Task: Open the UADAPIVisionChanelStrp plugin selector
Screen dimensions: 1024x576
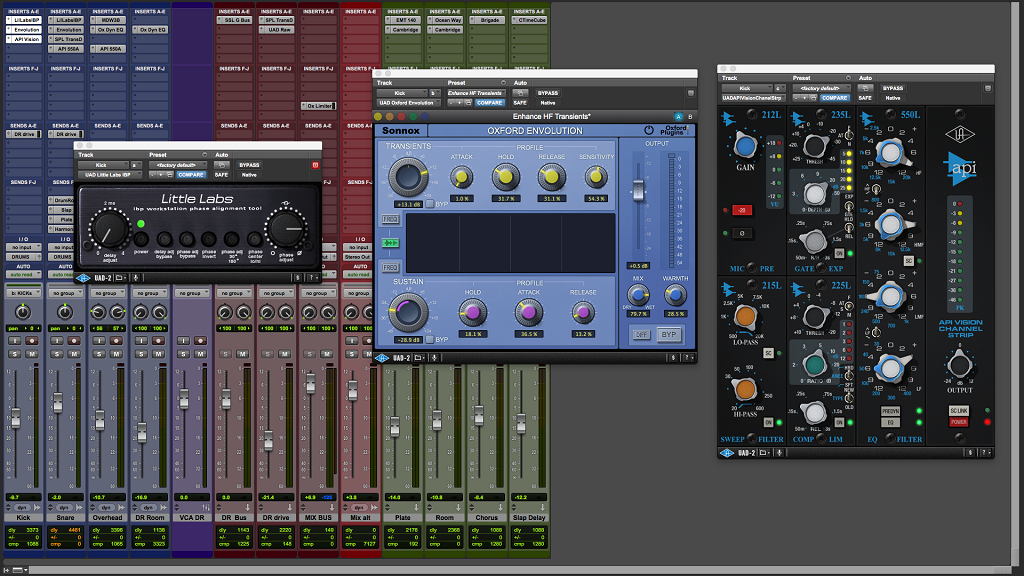Action: 752,98
